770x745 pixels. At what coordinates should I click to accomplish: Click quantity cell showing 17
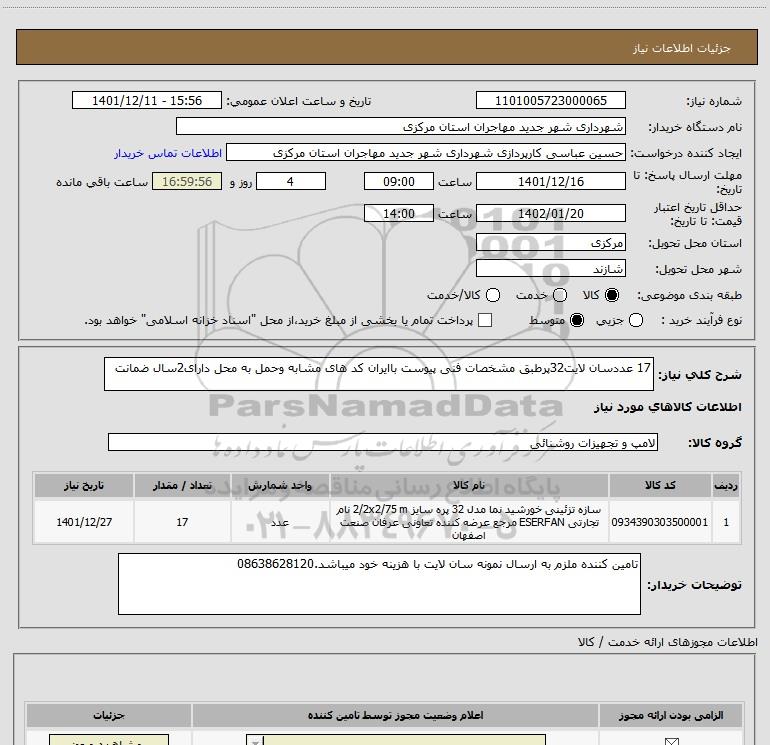pyautogui.click(x=182, y=522)
